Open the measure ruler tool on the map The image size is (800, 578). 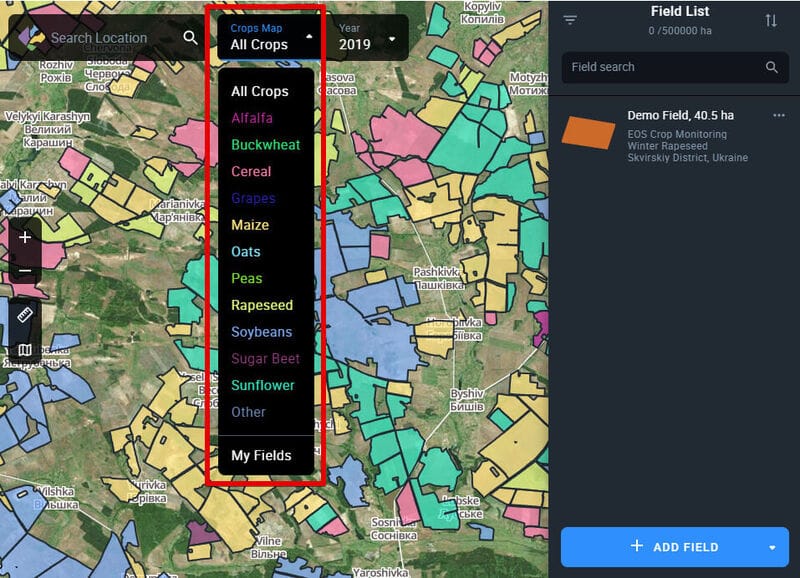coord(23,313)
